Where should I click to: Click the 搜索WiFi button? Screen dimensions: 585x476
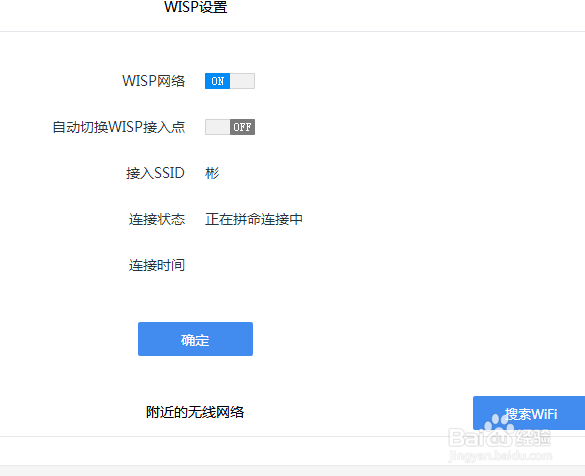tap(529, 413)
